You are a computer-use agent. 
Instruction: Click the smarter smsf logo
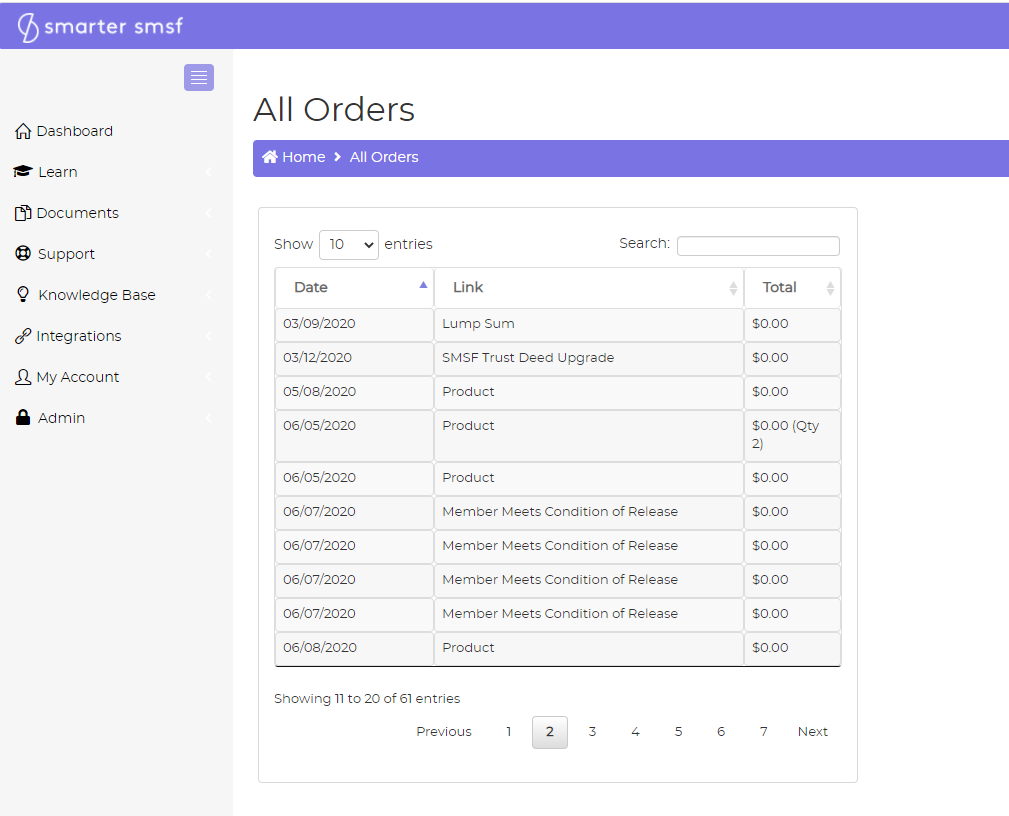100,27
